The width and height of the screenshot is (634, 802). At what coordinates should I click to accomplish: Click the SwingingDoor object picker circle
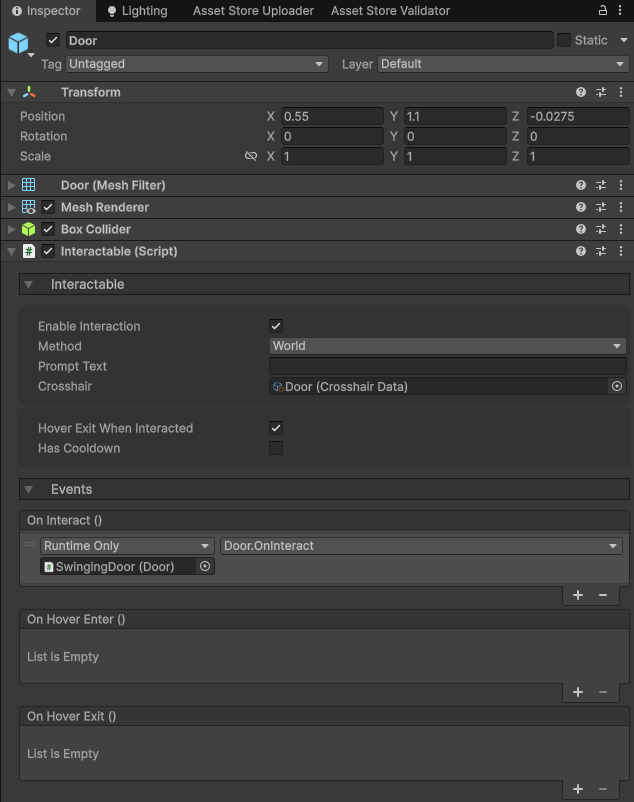point(205,566)
